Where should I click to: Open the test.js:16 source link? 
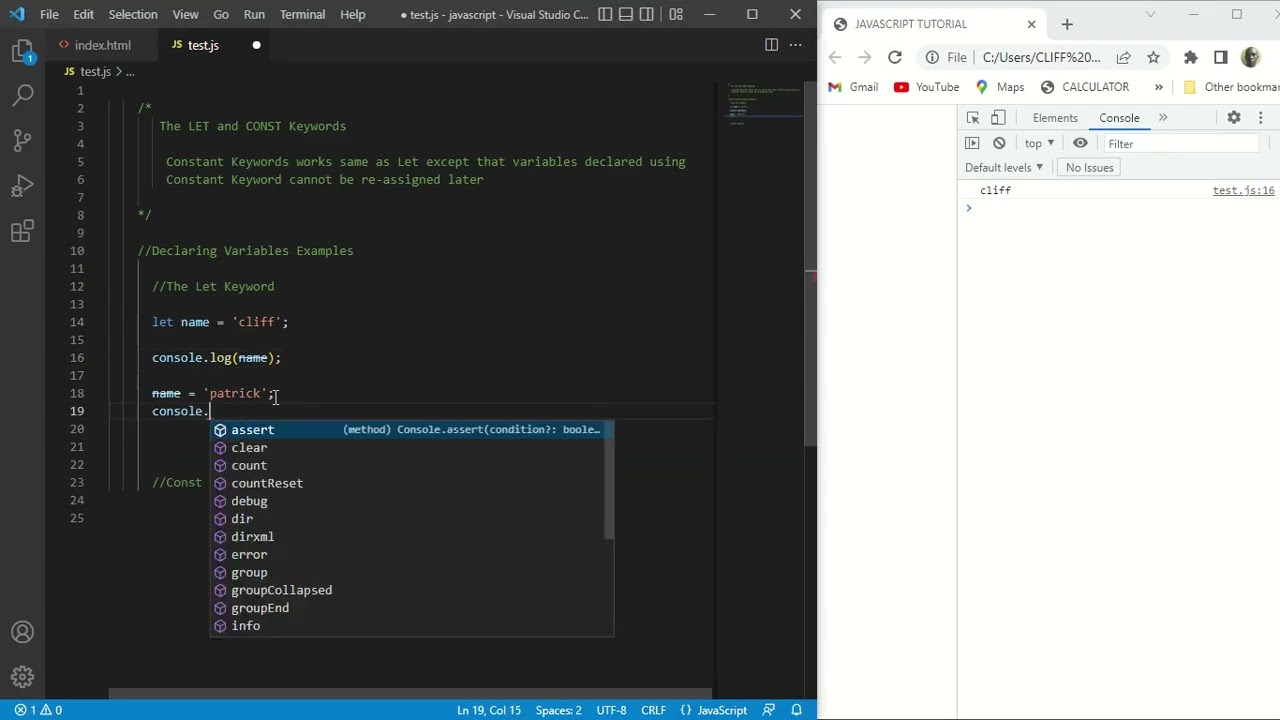(1243, 191)
